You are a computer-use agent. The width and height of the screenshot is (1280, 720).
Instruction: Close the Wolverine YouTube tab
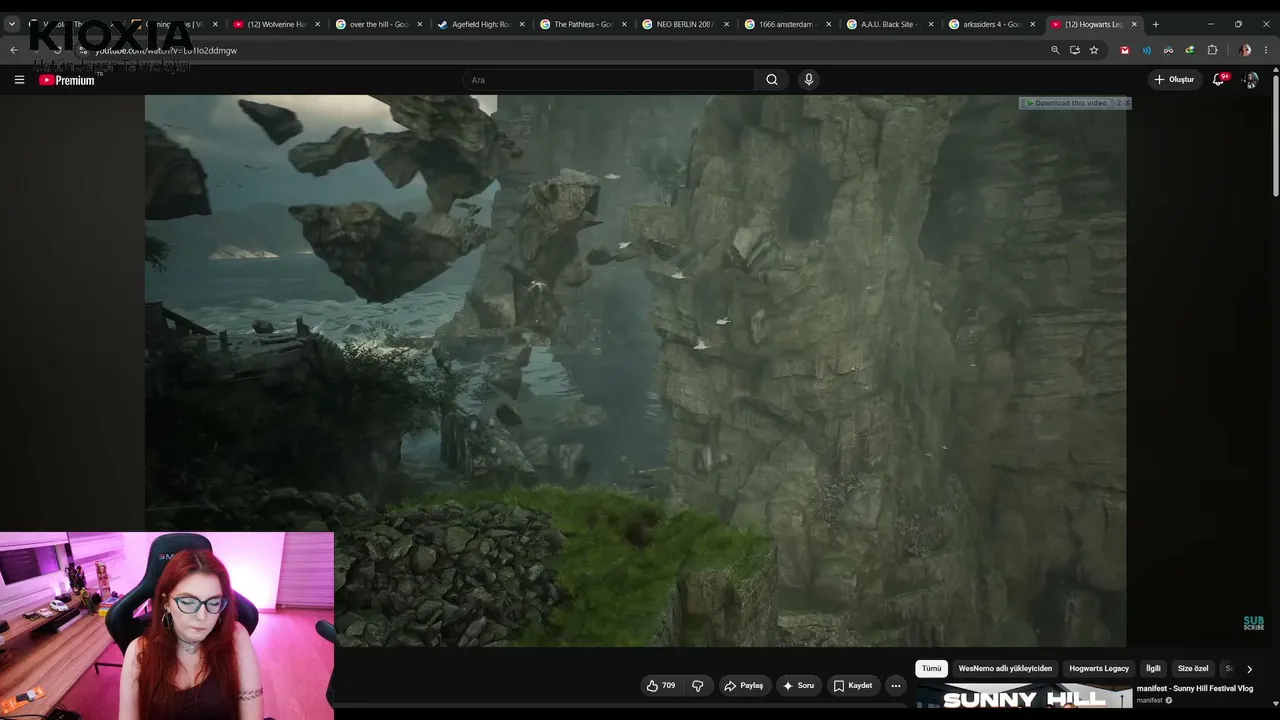tap(318, 24)
